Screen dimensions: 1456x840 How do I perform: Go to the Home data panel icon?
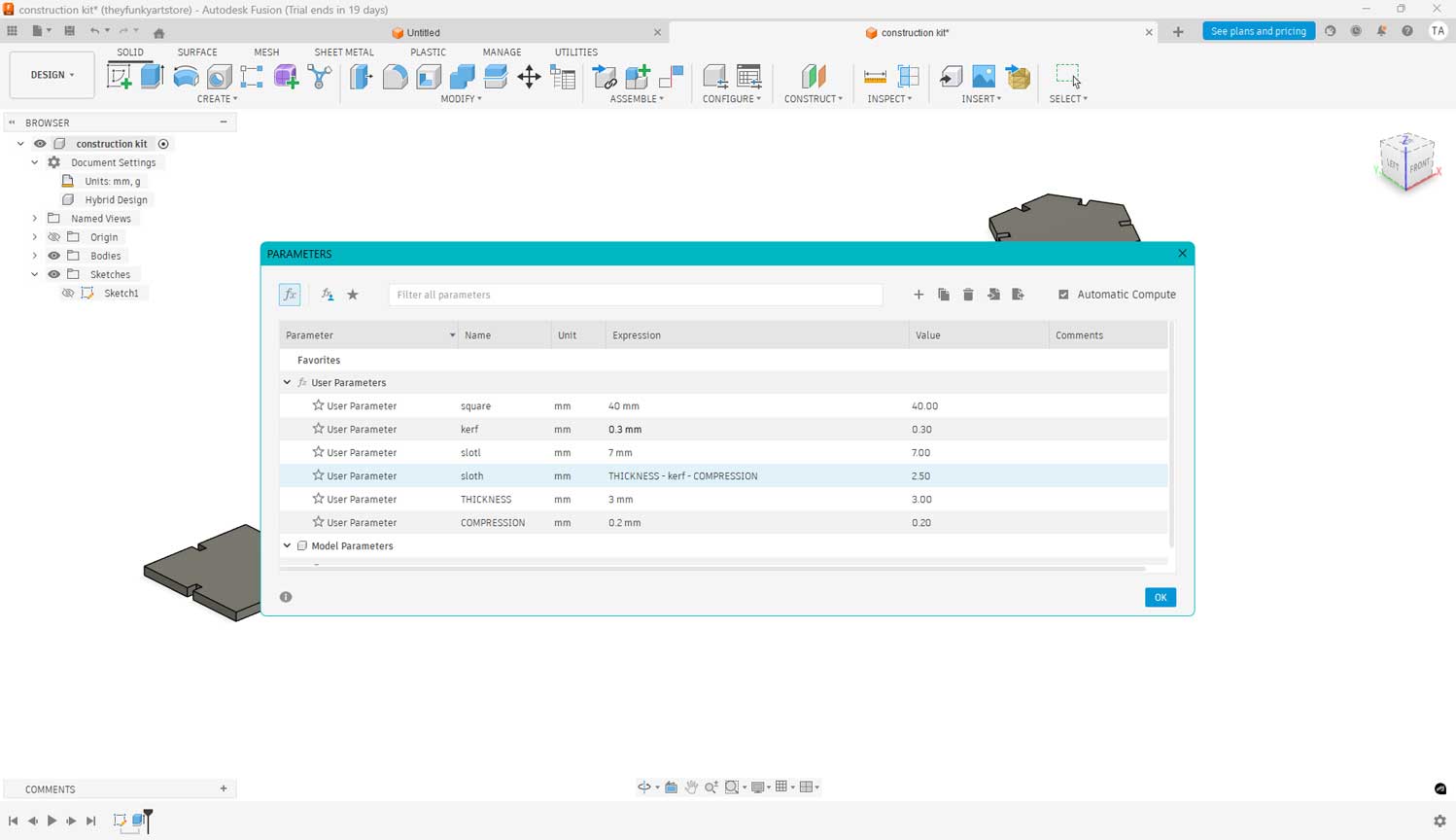pos(159,32)
